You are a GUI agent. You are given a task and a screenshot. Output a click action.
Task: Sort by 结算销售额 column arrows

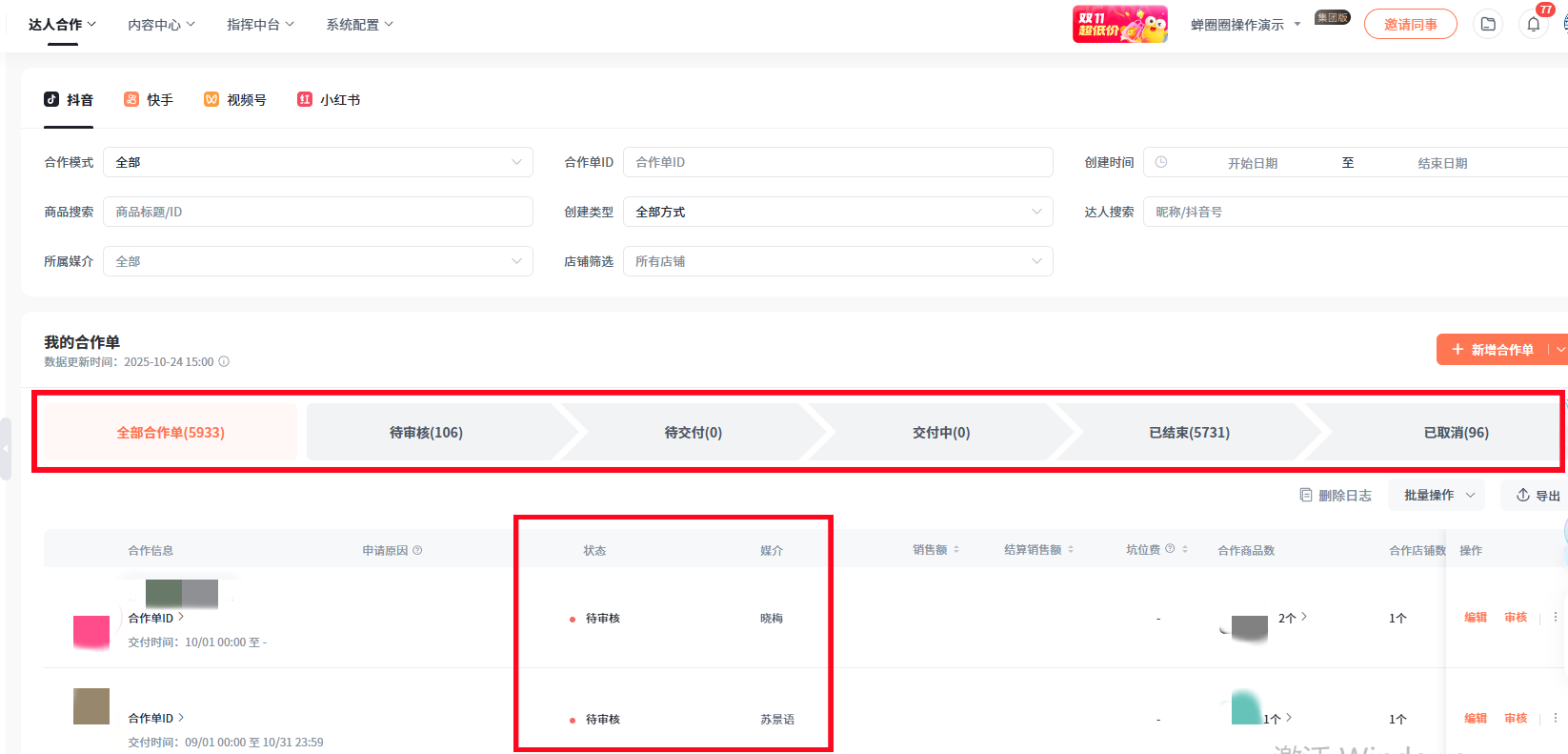1071,550
